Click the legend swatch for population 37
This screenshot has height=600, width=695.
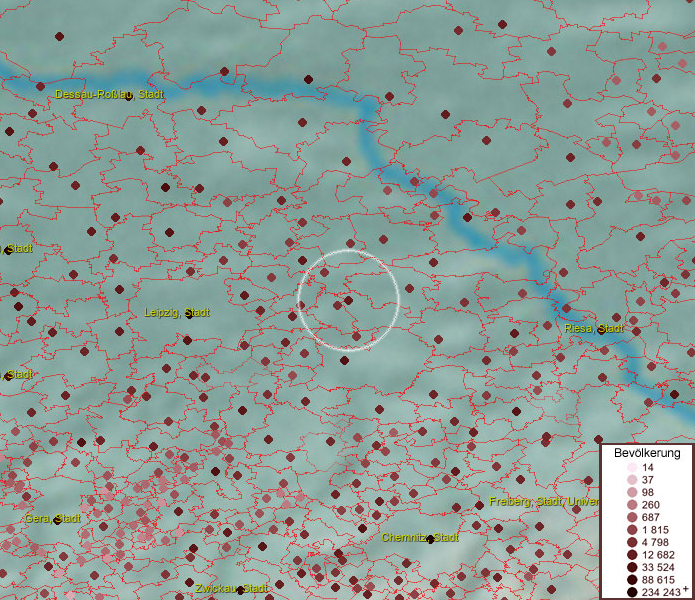click(x=632, y=479)
